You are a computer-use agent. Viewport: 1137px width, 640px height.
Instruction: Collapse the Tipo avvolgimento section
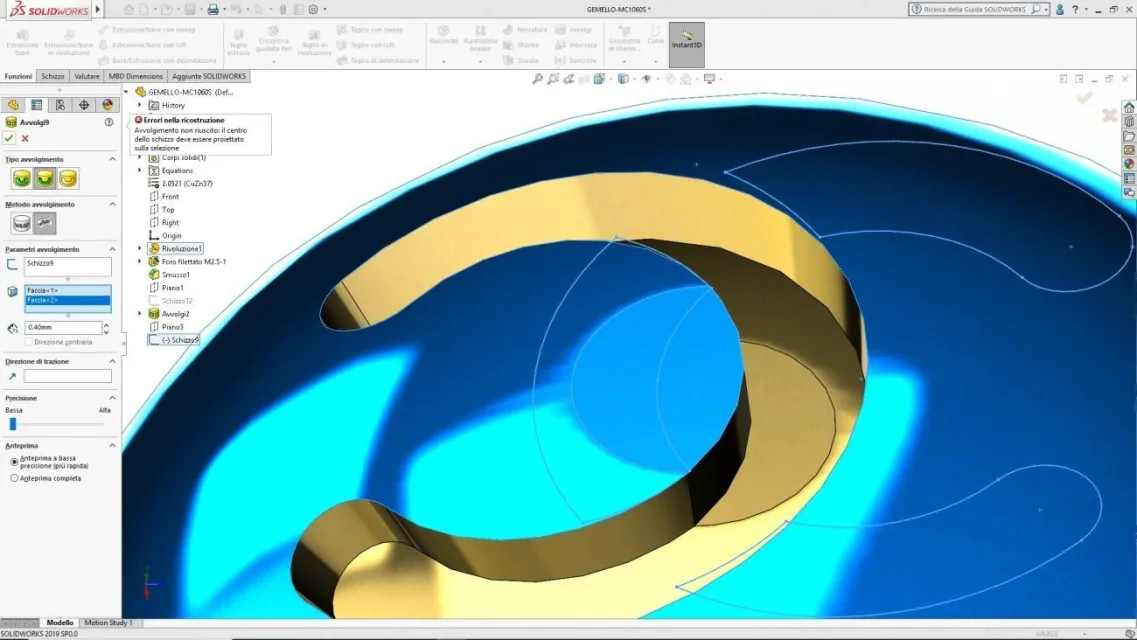click(x=112, y=159)
